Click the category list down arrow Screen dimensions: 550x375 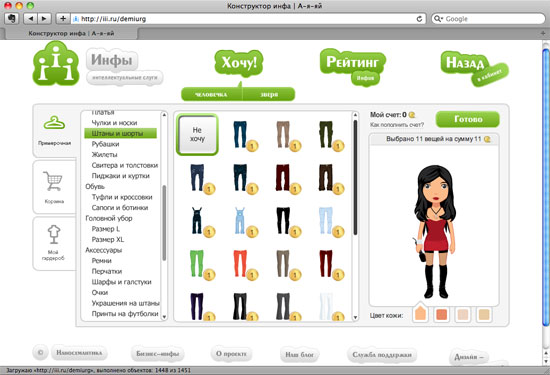coord(164,317)
